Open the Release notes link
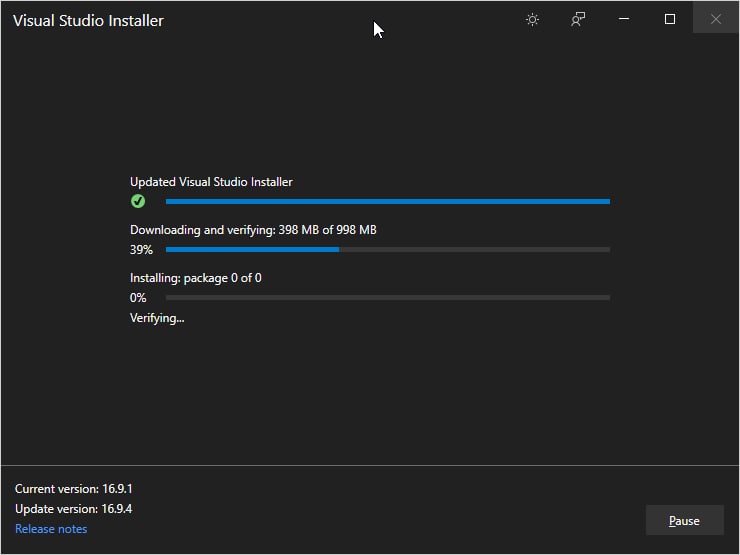 point(51,529)
